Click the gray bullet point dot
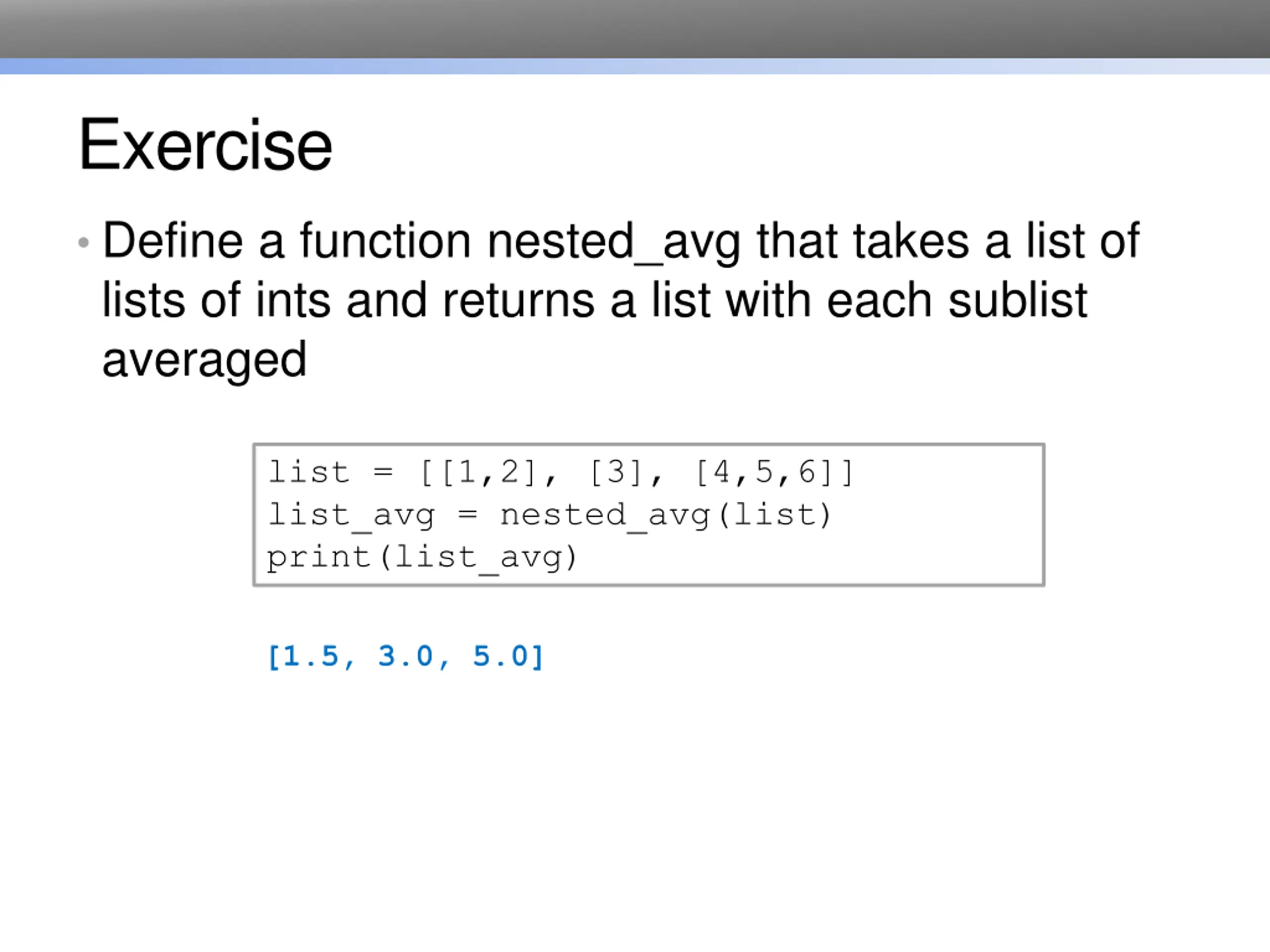The width and height of the screenshot is (1270, 952). [83, 243]
